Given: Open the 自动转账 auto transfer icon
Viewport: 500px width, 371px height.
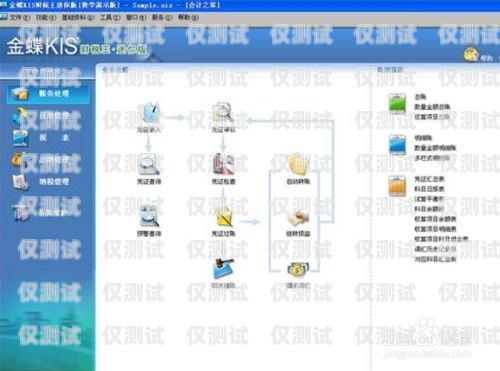Looking at the screenshot, I should 298,164.
